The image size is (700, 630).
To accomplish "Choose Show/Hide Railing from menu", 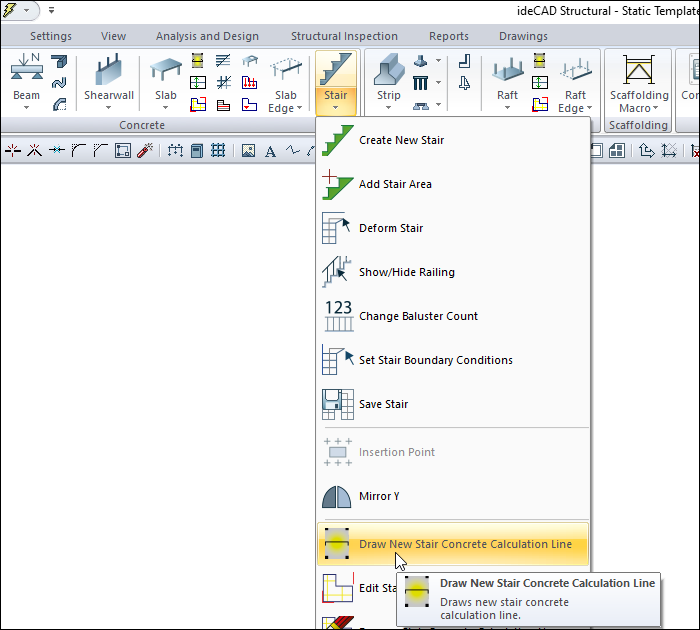I will 453,272.
